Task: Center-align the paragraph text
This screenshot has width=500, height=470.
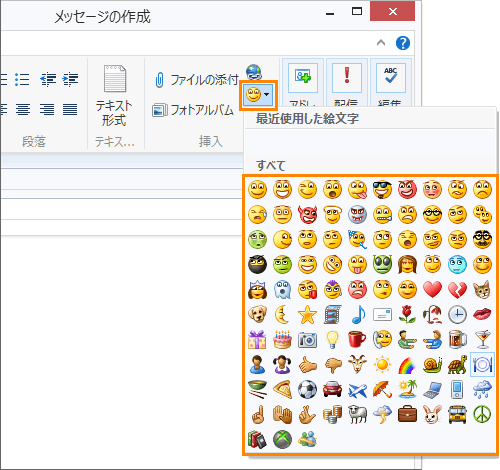Action: [x=23, y=109]
